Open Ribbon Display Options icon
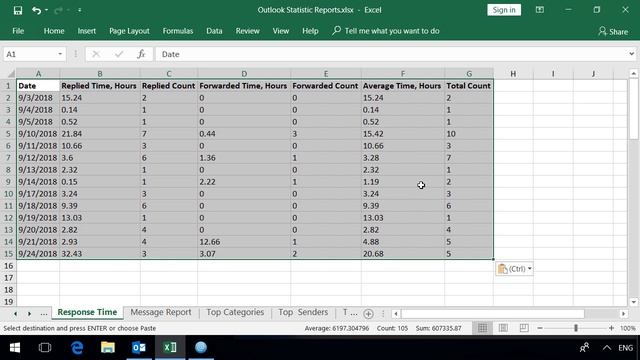640x360 pixels. pos(540,10)
